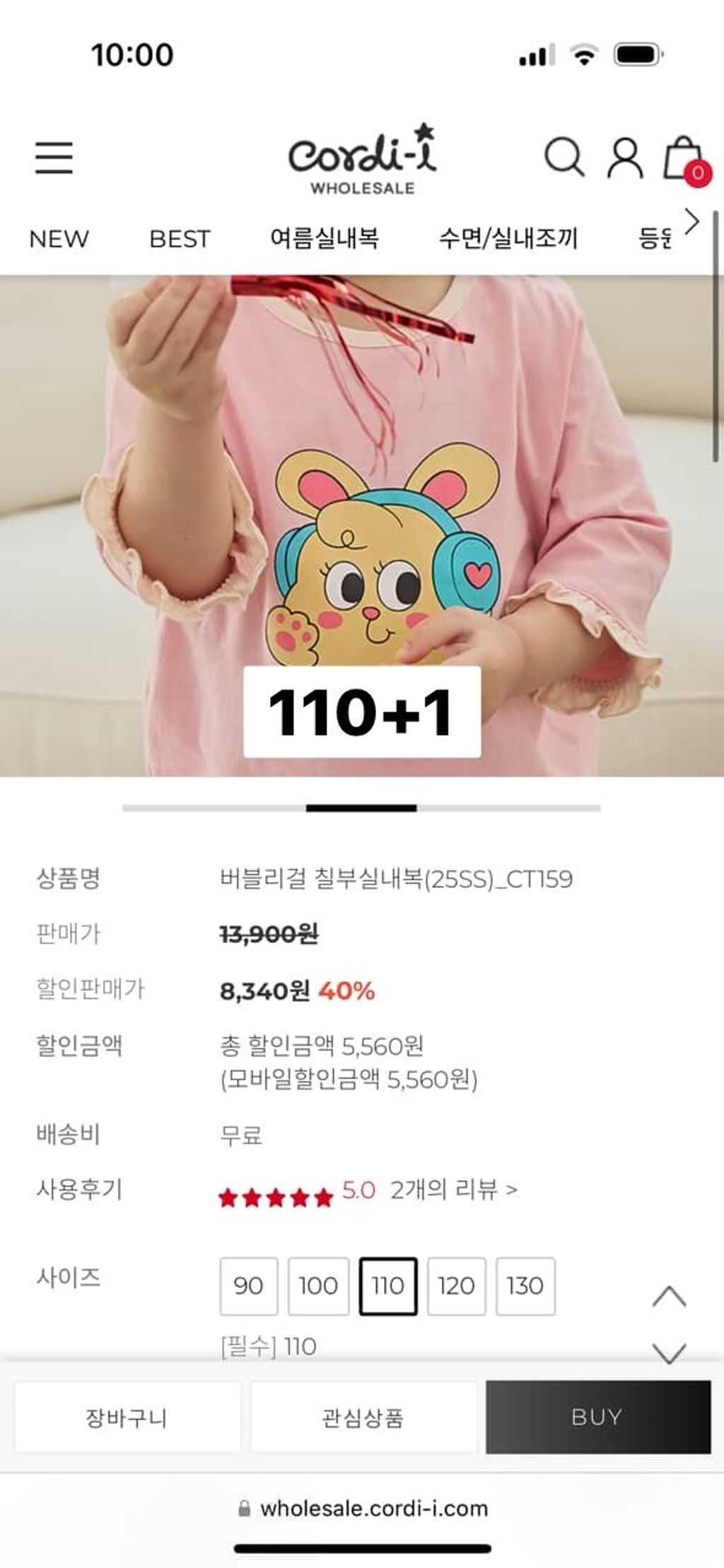
Task: Click the image carousel progress indicator
Action: [x=361, y=808]
